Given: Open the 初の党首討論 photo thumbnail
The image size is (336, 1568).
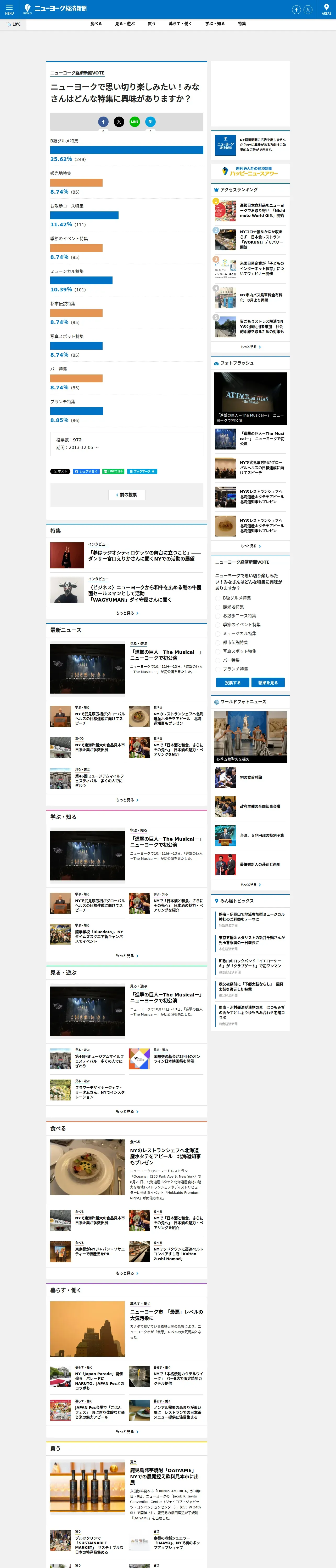Looking at the screenshot, I should [225, 777].
